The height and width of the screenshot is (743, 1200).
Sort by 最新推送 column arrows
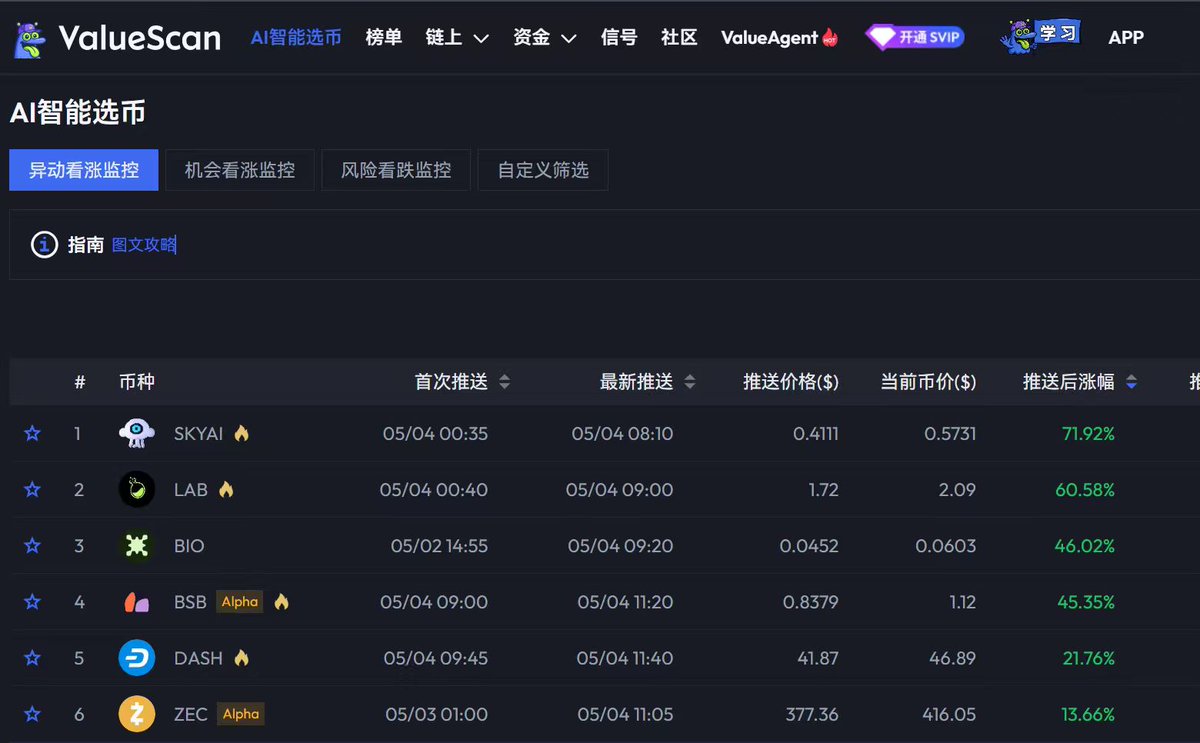(689, 382)
